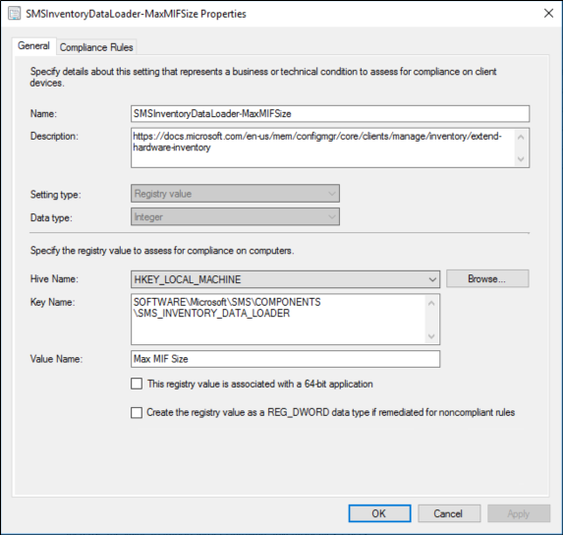
Task: Check Create registry value as REG_DWORD
Action: click(136, 413)
